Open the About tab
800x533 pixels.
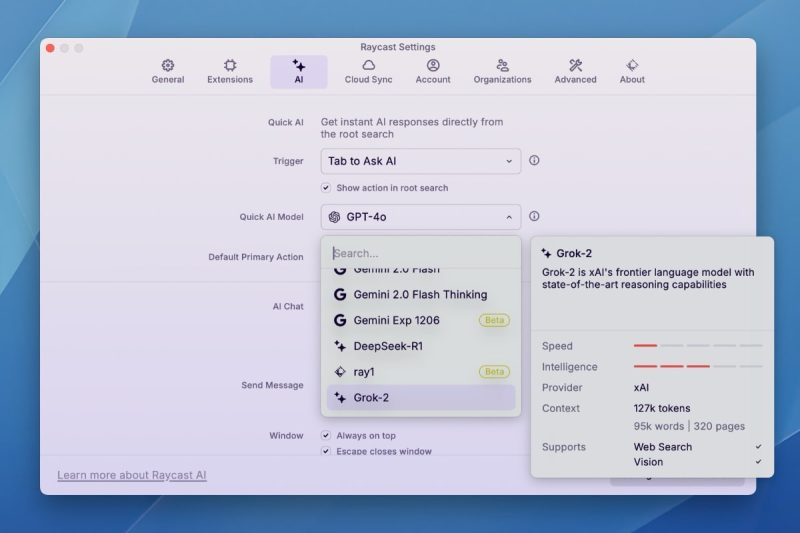pyautogui.click(x=632, y=71)
